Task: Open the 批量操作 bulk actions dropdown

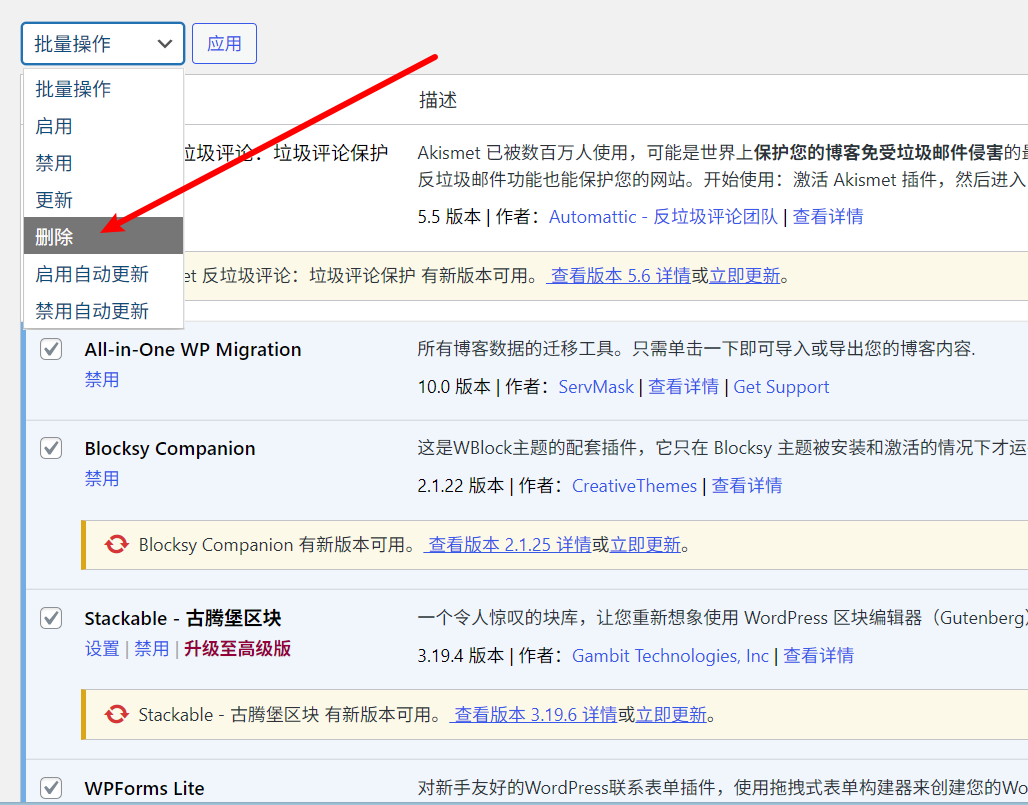Action: coord(103,44)
